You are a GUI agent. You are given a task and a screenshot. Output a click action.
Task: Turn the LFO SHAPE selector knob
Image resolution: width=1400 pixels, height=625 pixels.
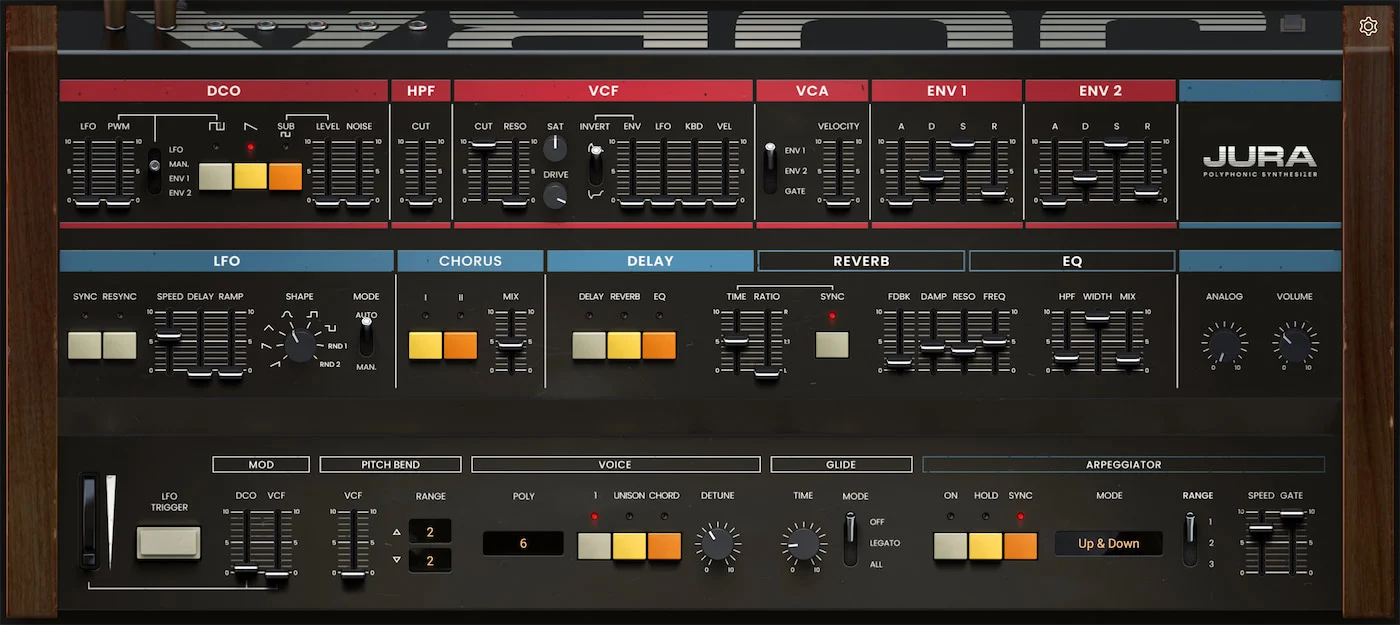click(x=299, y=346)
